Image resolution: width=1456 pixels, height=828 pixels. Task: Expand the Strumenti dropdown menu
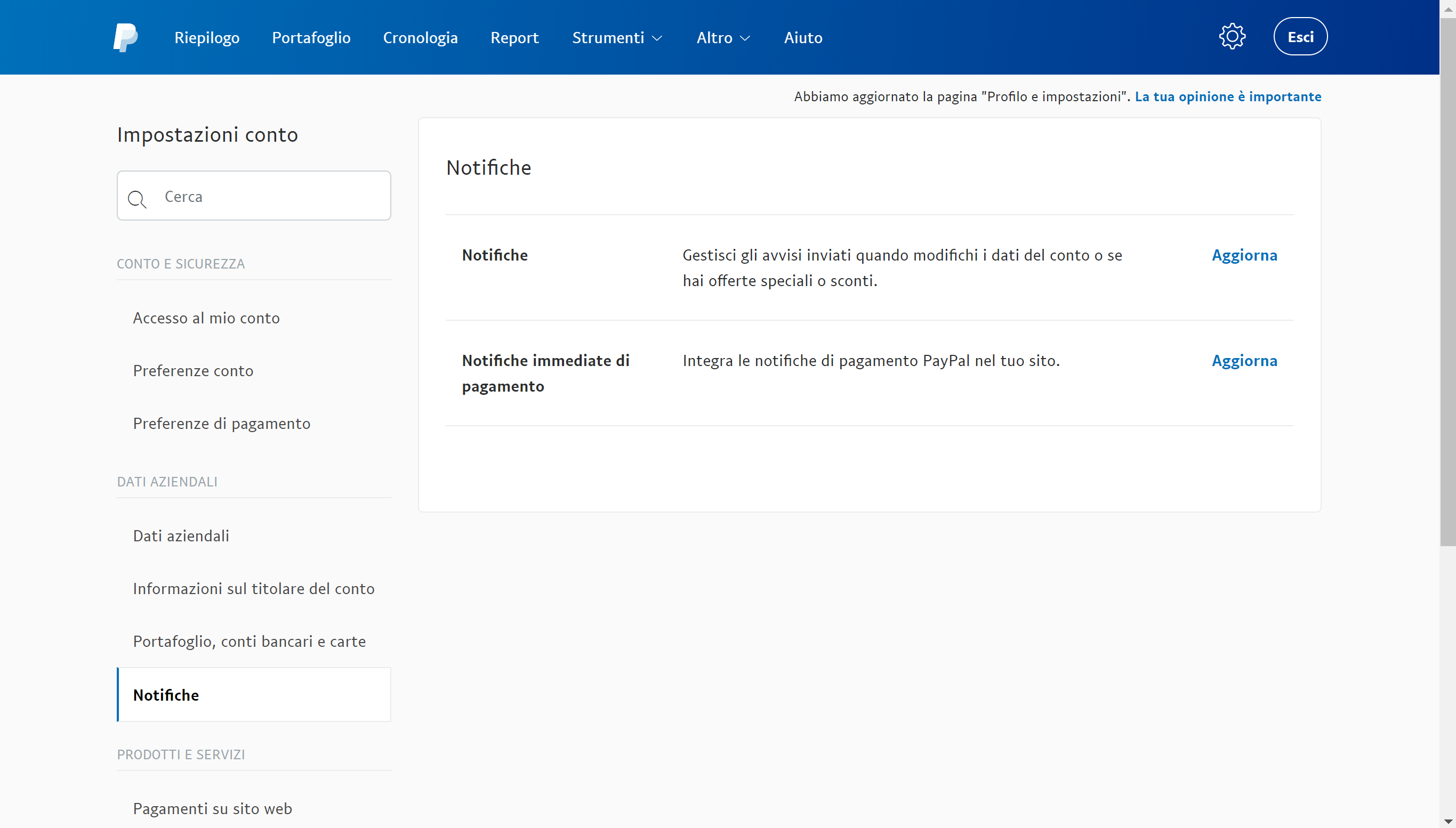click(617, 37)
